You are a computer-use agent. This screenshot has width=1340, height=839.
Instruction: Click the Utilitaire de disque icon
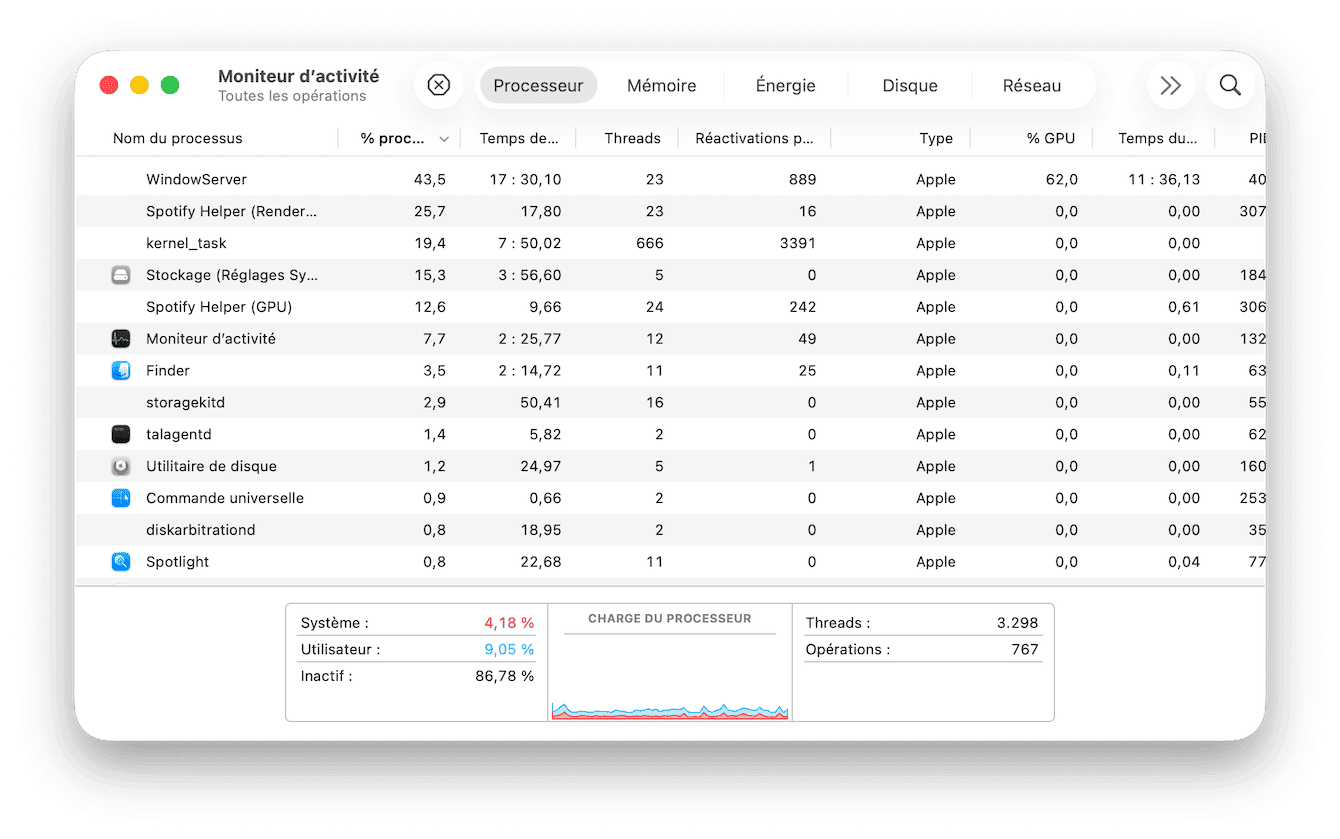(x=120, y=466)
